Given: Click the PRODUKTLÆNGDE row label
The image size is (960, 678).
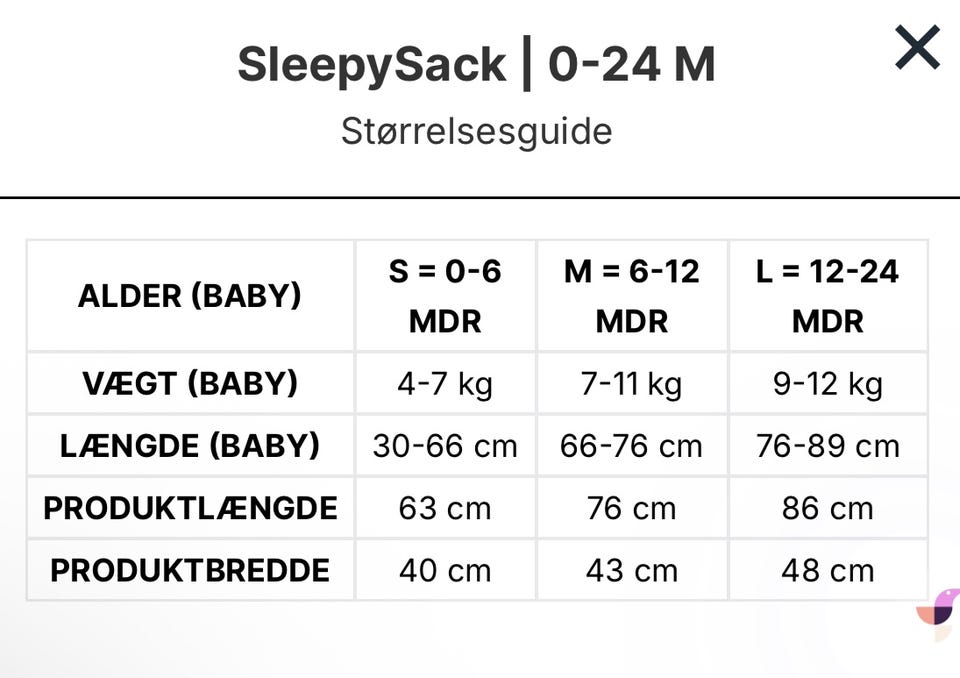Looking at the screenshot, I should pos(190,508).
